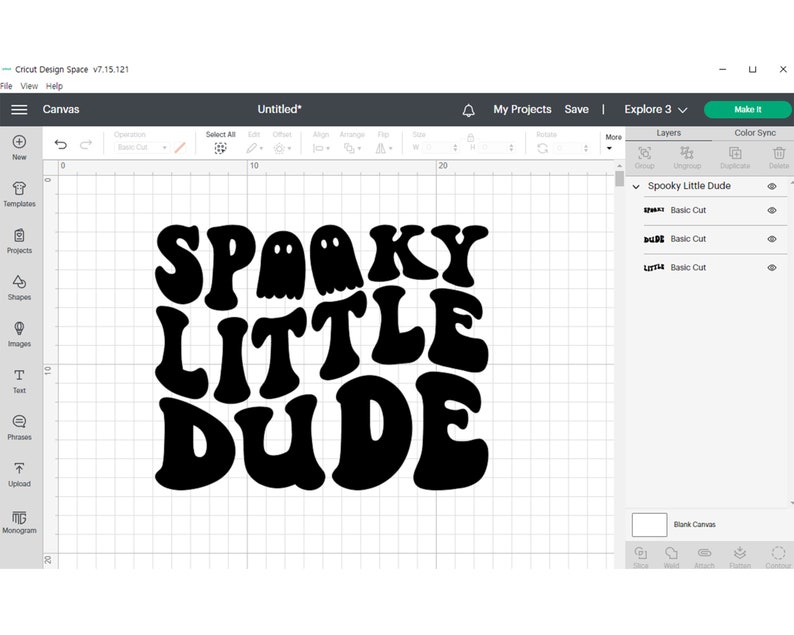
Task: Click the lock aspect ratio icon
Action: pyautogui.click(x=470, y=137)
